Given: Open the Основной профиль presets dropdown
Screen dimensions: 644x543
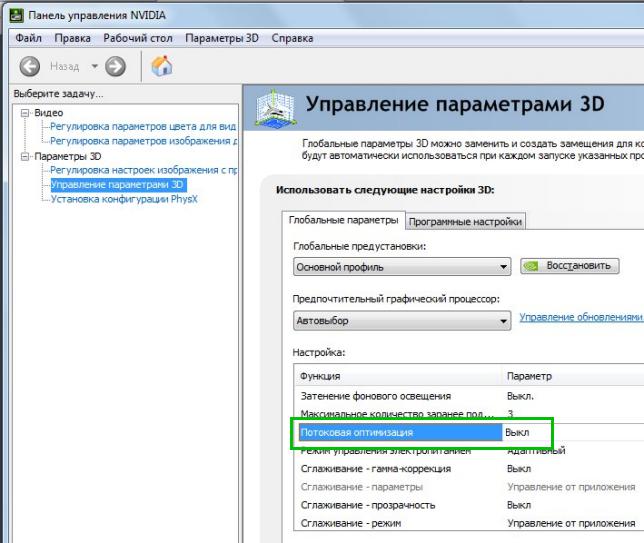Looking at the screenshot, I should click(402, 267).
